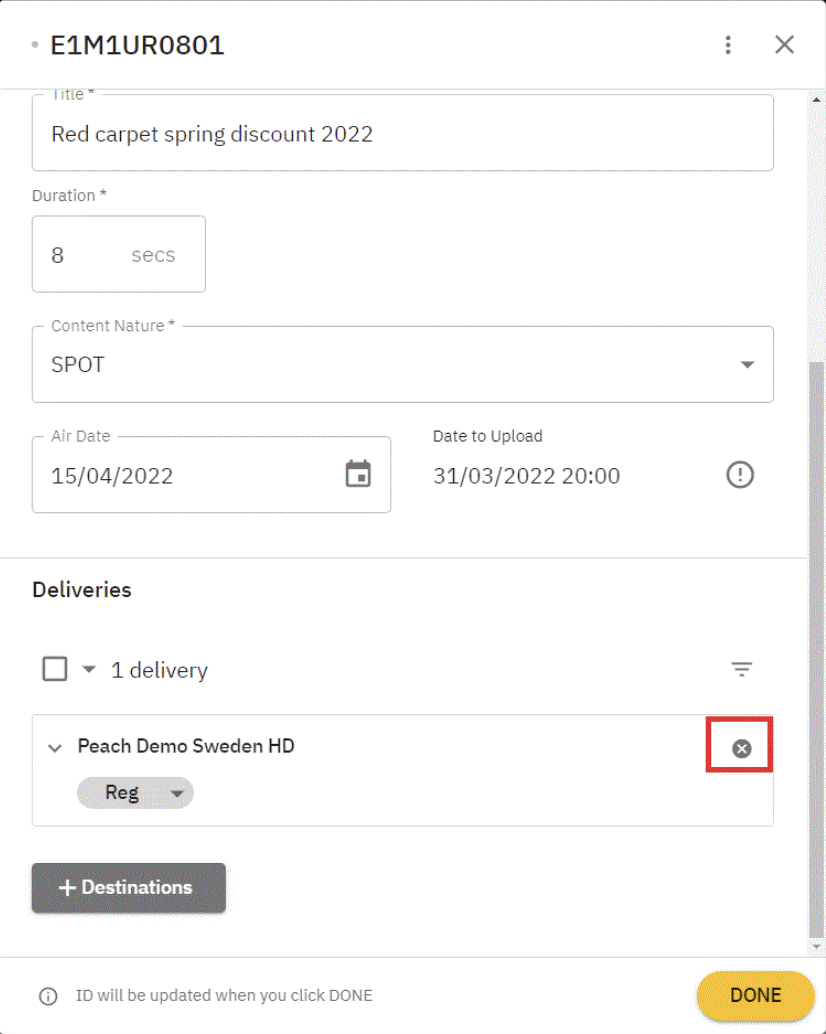Open the deliveries filter icon
Screen dimensions: 826x1034
tap(741, 670)
